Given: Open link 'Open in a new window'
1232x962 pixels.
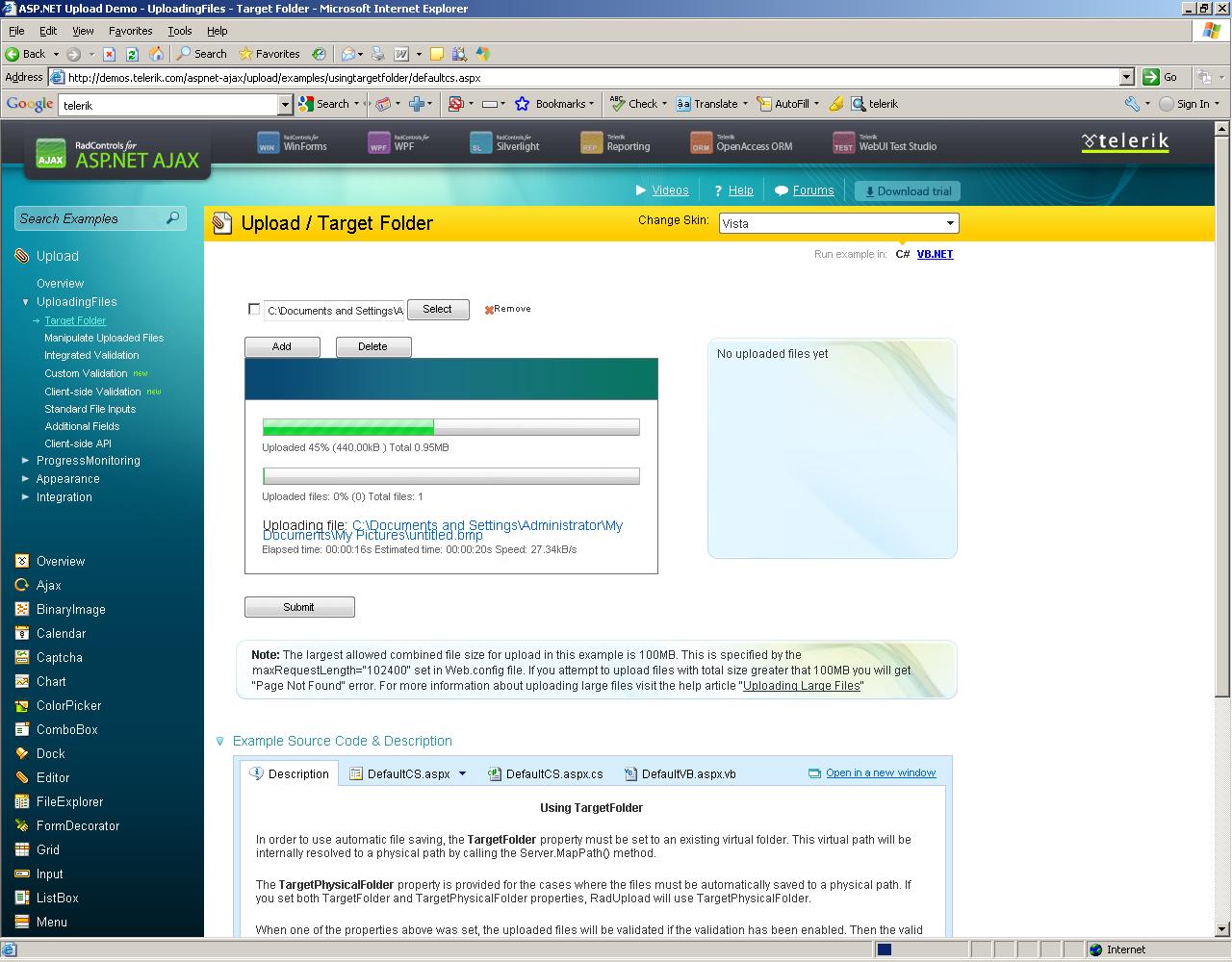Looking at the screenshot, I should 881,772.
